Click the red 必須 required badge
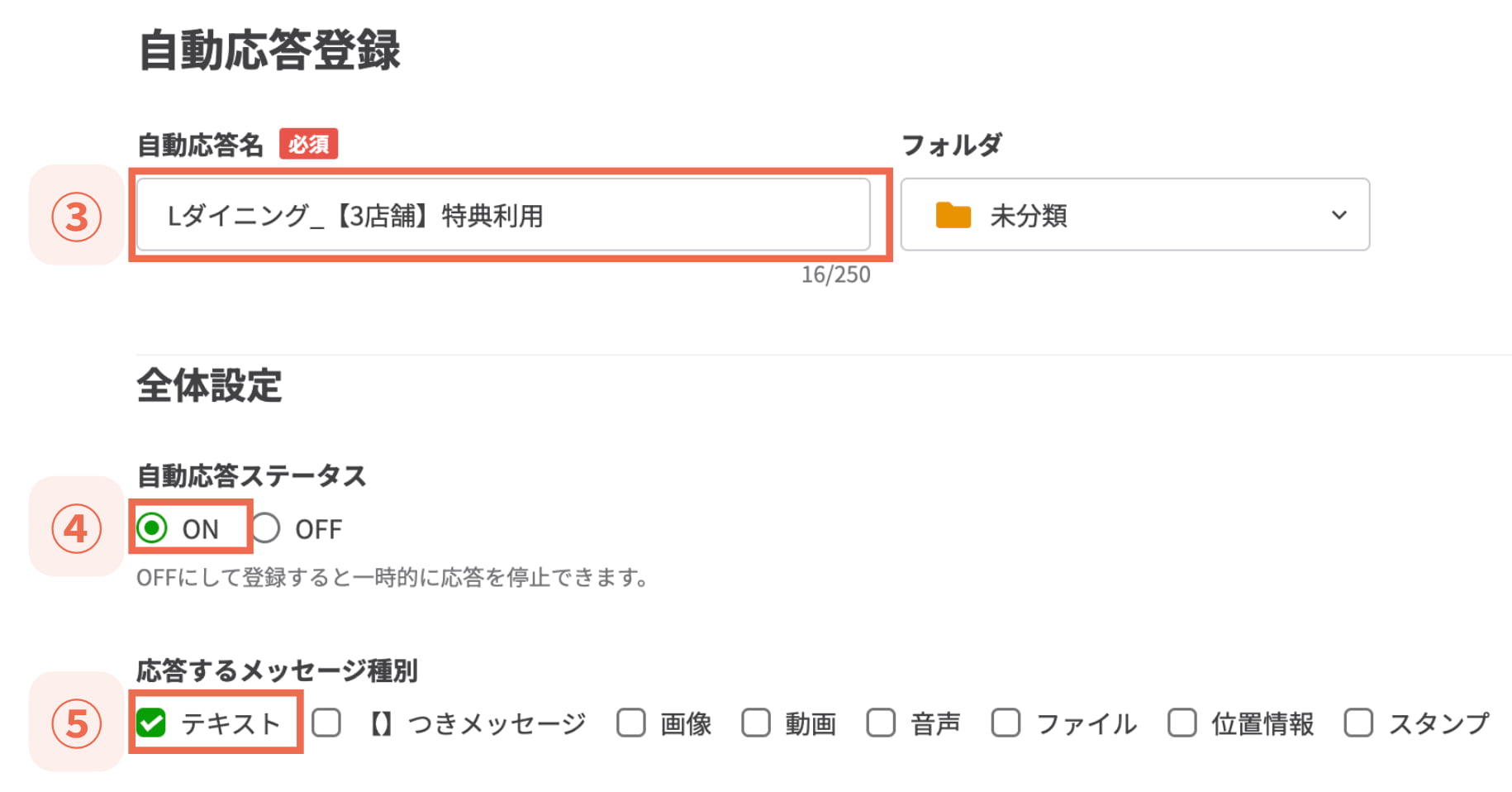This screenshot has height=792, width=1512. tap(310, 145)
